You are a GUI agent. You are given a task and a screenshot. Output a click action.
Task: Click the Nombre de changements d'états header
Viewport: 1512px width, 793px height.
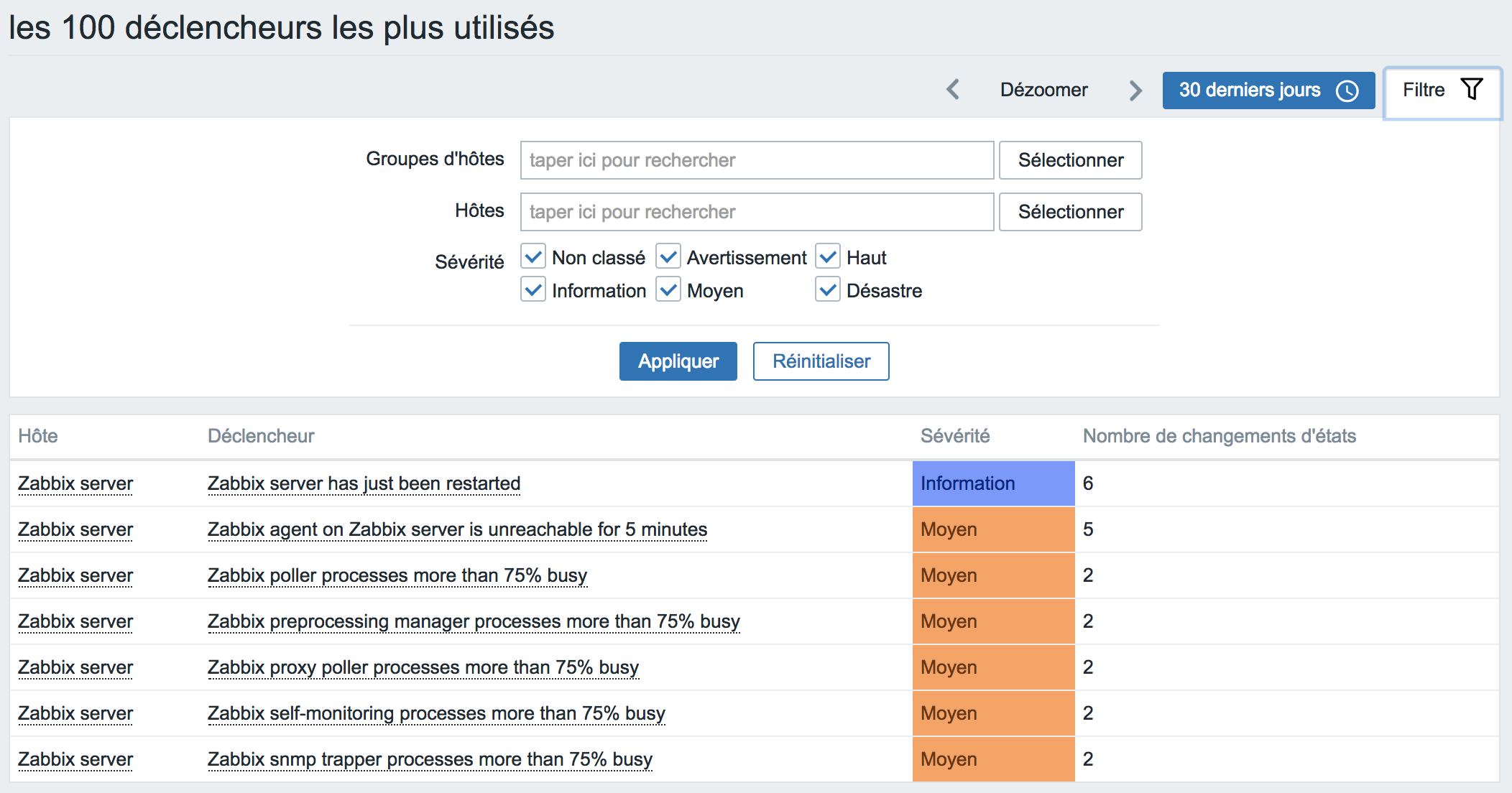pos(1219,436)
